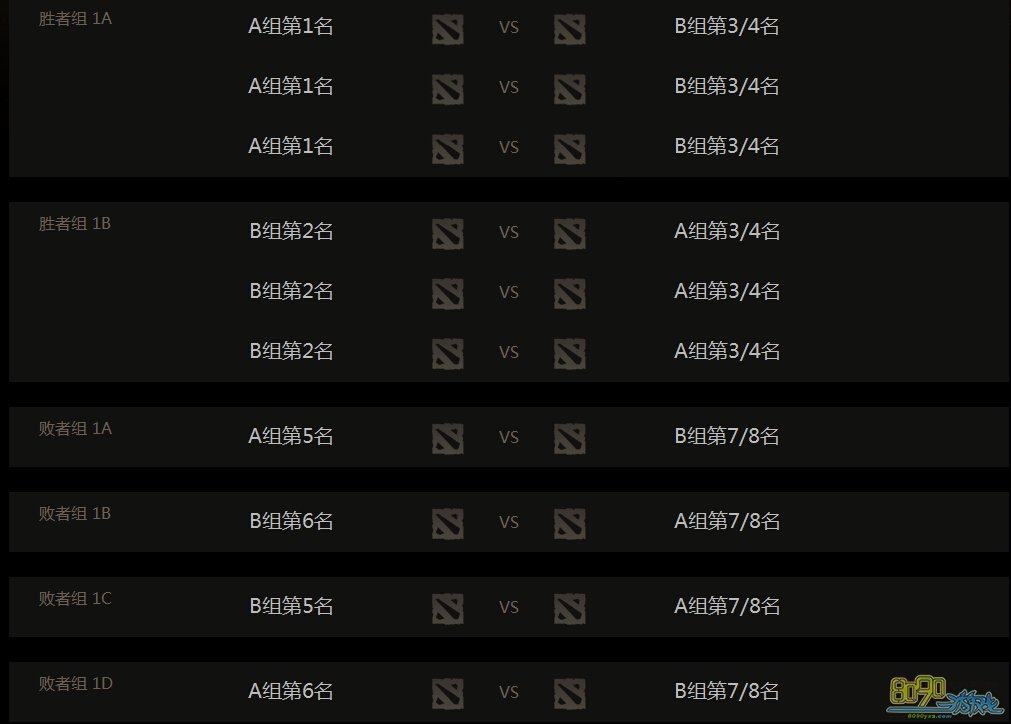Click the Dota logo beside A组第6名
1011x724 pixels.
pos(448,692)
